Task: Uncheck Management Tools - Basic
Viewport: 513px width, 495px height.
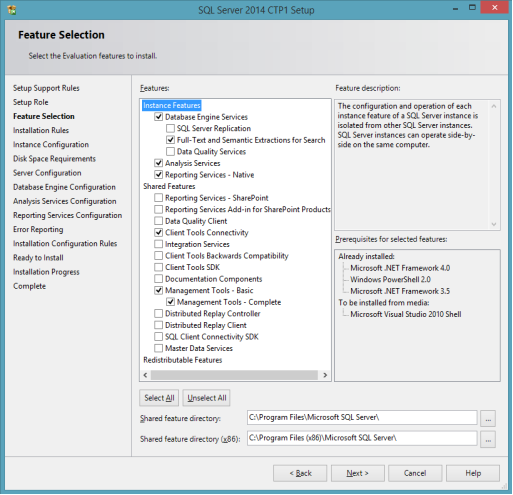Action: (x=159, y=291)
